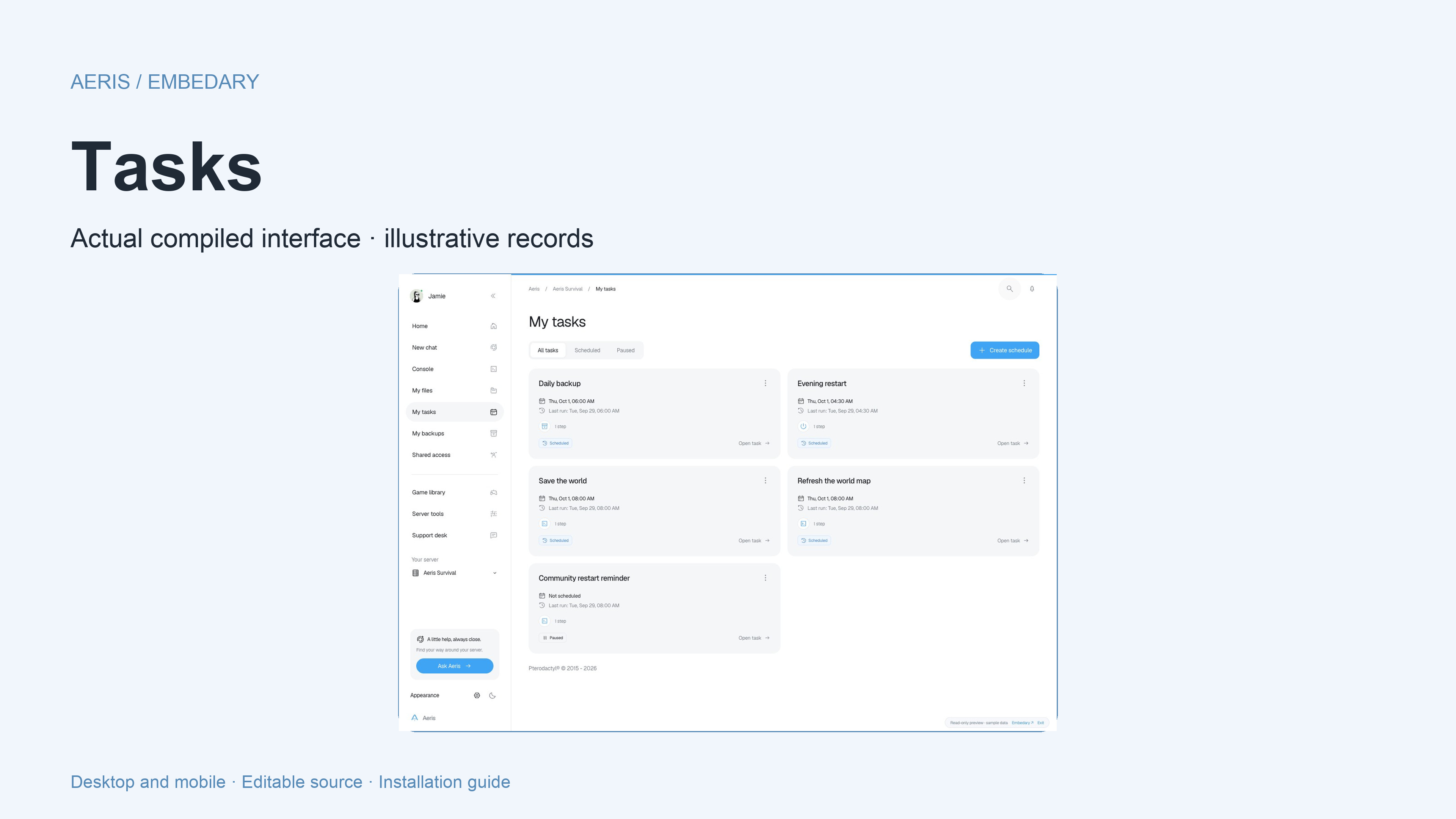Select the All tasks tab
Viewport: 1456px width, 819px height.
pyautogui.click(x=548, y=350)
